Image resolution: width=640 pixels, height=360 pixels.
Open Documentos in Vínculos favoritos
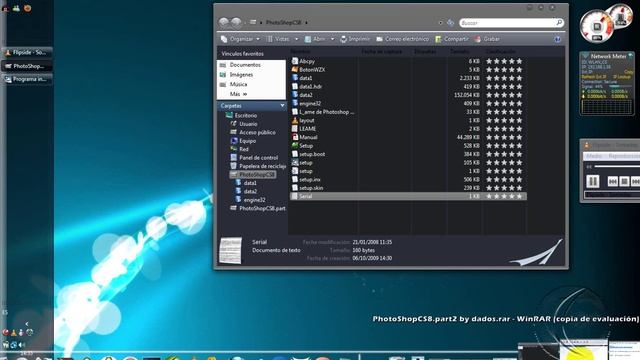click(x=240, y=65)
